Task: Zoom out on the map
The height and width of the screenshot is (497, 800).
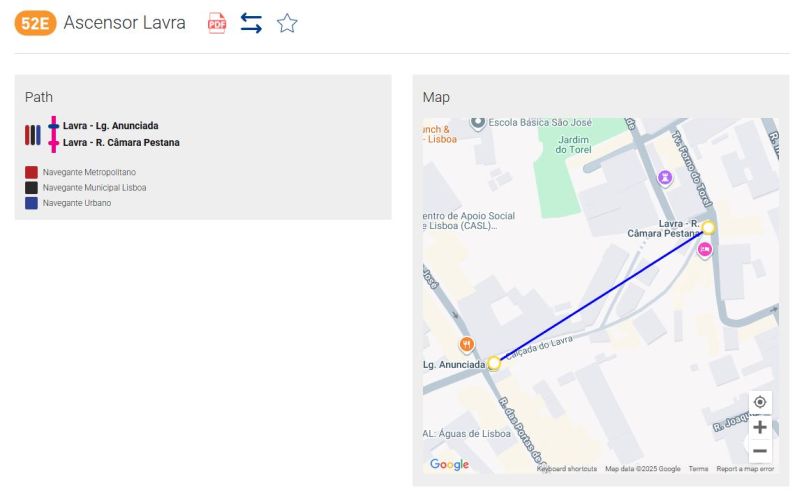Action: (x=760, y=451)
